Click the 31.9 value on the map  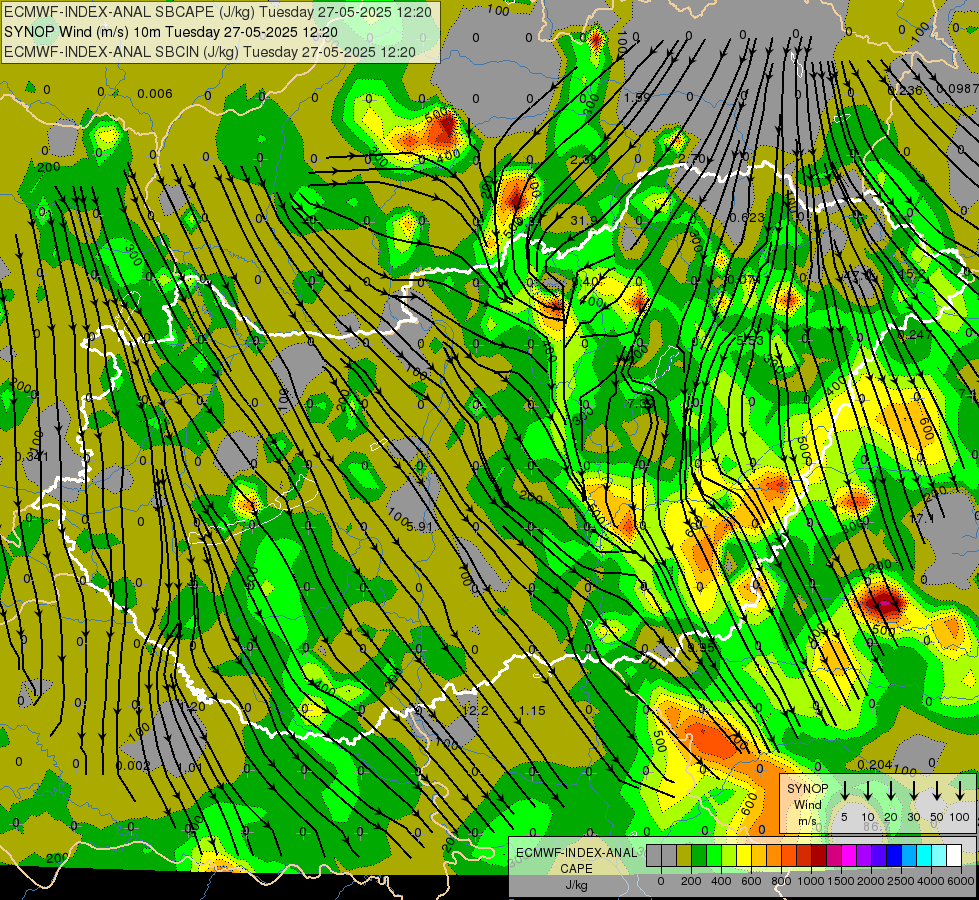click(x=583, y=220)
